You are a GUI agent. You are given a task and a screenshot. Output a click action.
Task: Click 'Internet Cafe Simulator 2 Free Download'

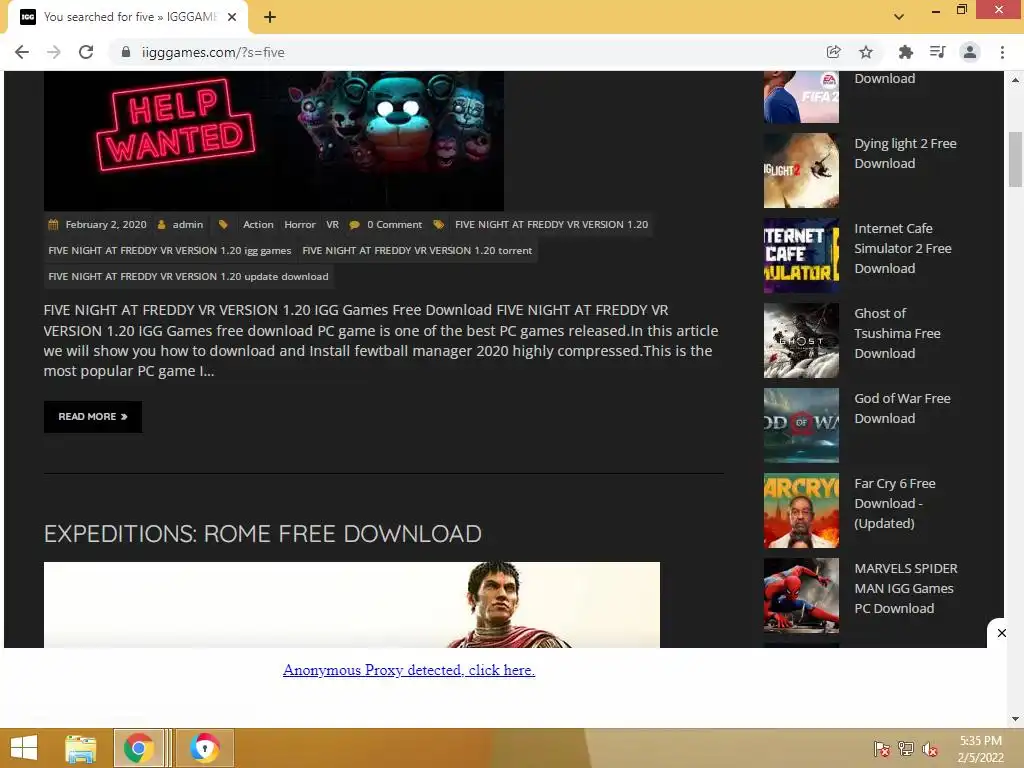[x=903, y=249]
